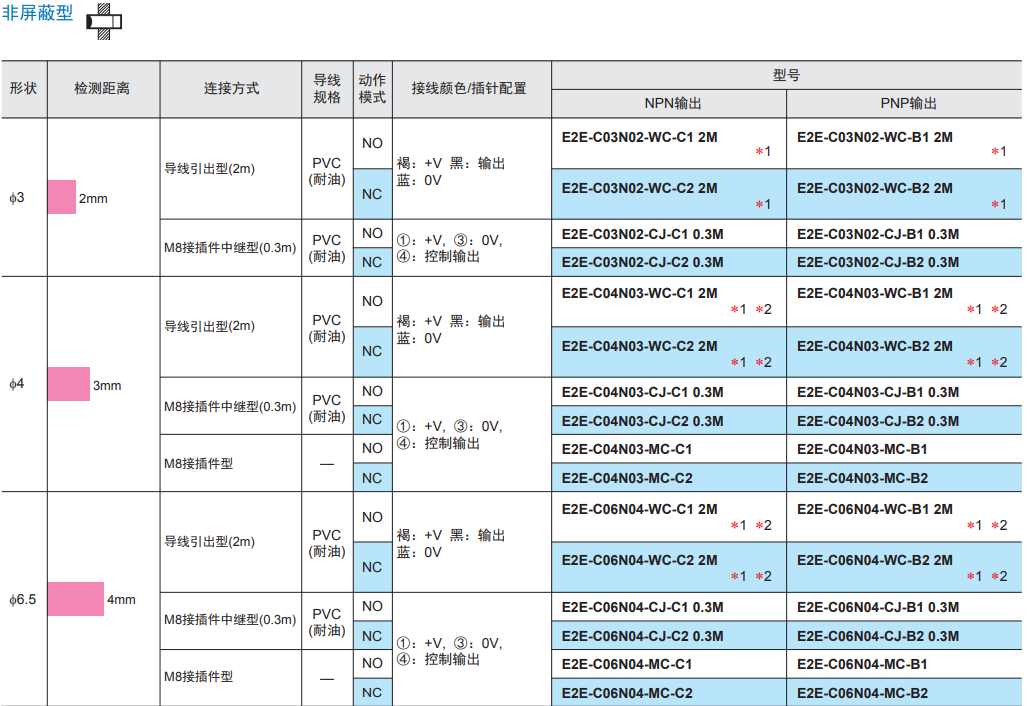Select model E2E-C06N04-WC-B1 2M
The width and height of the screenshot is (1030, 706).
coord(874,510)
